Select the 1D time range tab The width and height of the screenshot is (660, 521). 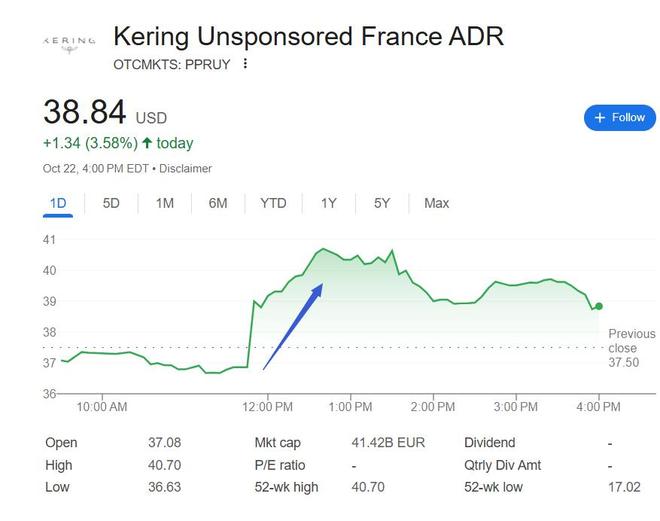(58, 203)
